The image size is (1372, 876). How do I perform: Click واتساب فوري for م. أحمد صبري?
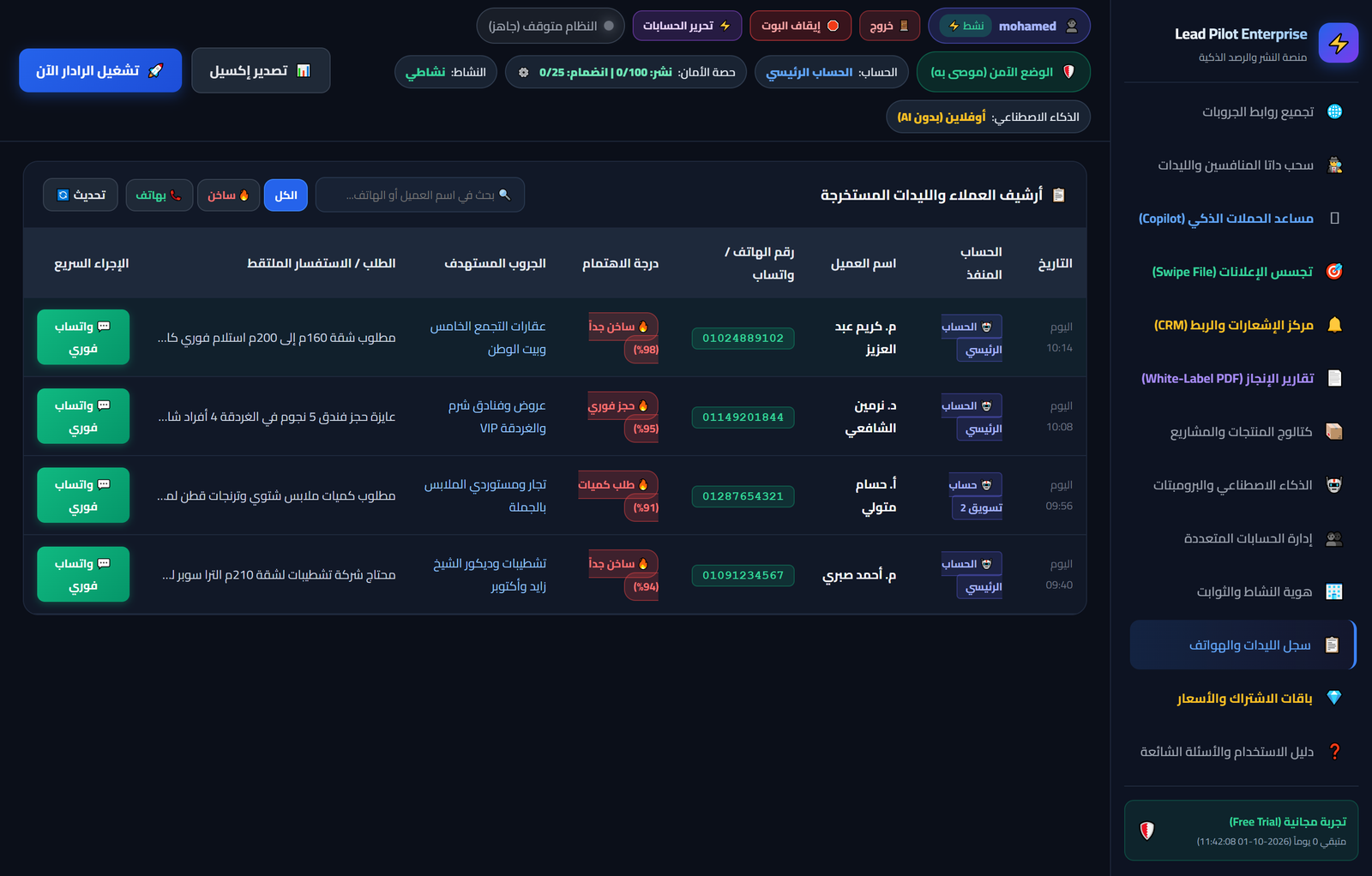pyautogui.click(x=83, y=574)
